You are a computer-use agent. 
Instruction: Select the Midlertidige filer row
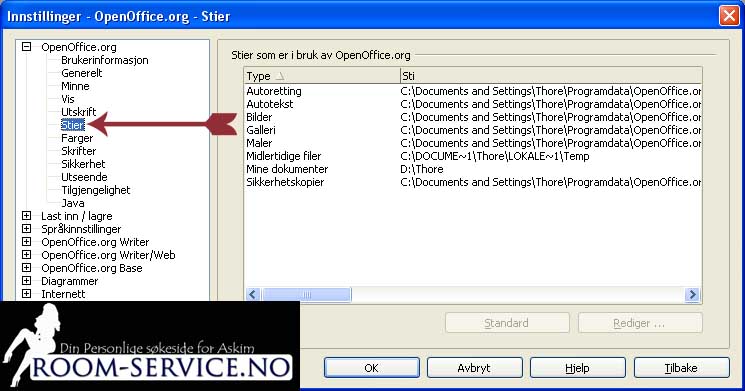point(473,156)
